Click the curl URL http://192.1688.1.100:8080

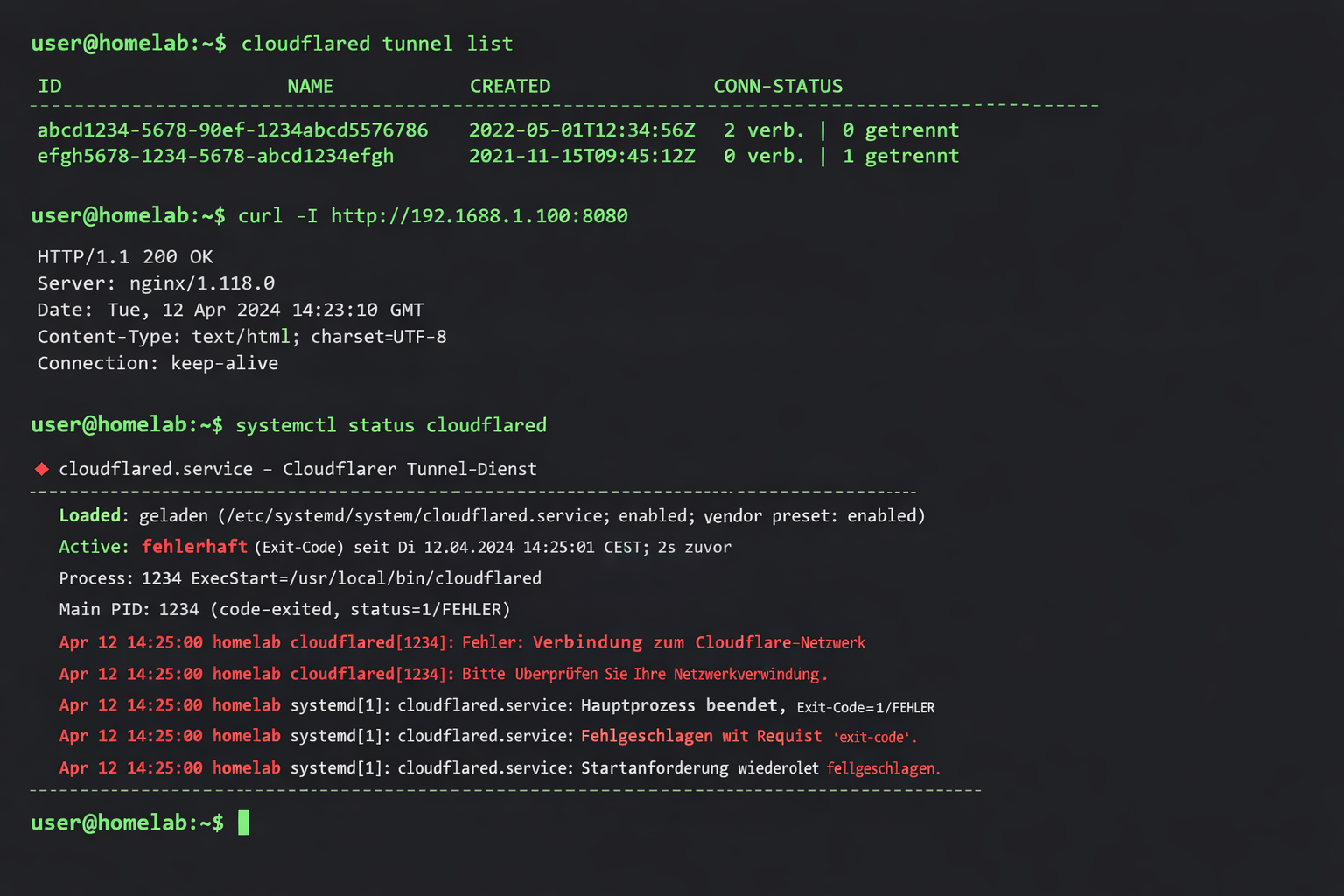point(479,216)
